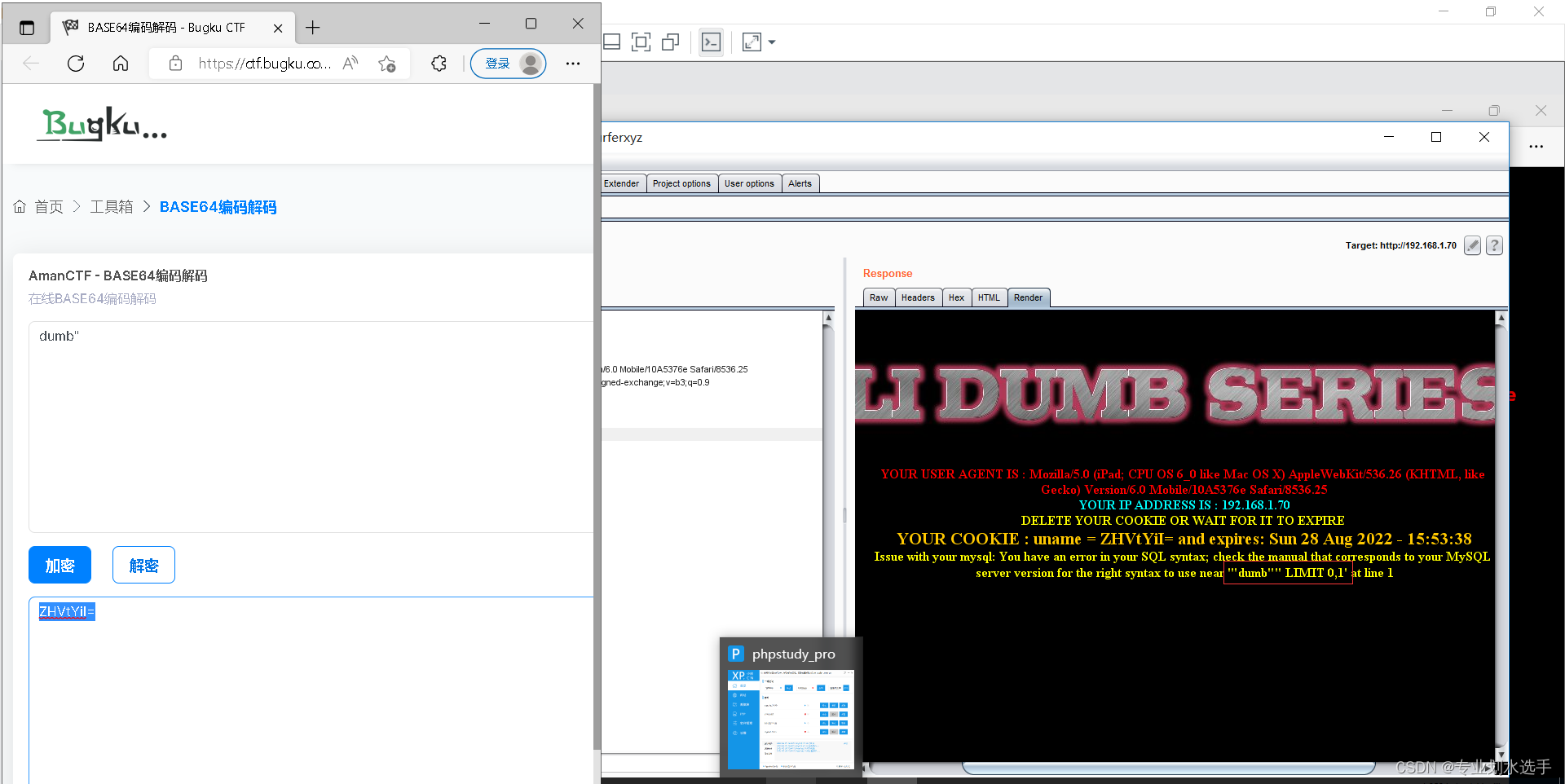Toggle read aloud icon in address bar
The height and width of the screenshot is (784, 1565).
[350, 64]
